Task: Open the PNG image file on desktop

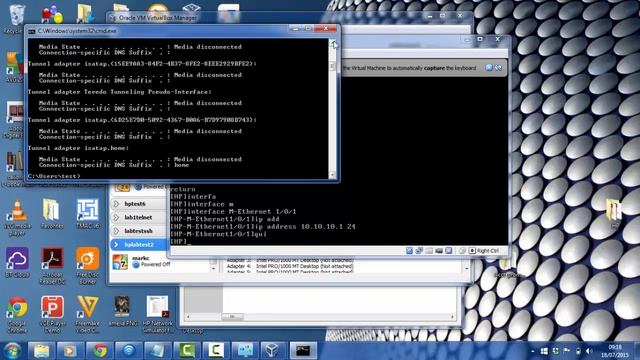Action: coord(122,310)
